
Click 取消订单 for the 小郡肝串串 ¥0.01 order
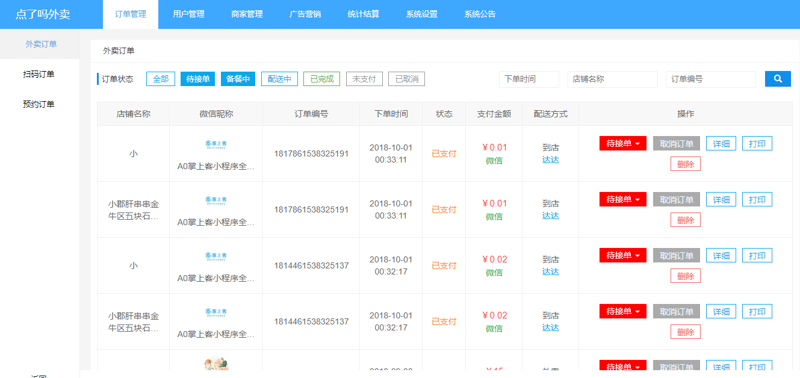pyautogui.click(x=677, y=199)
